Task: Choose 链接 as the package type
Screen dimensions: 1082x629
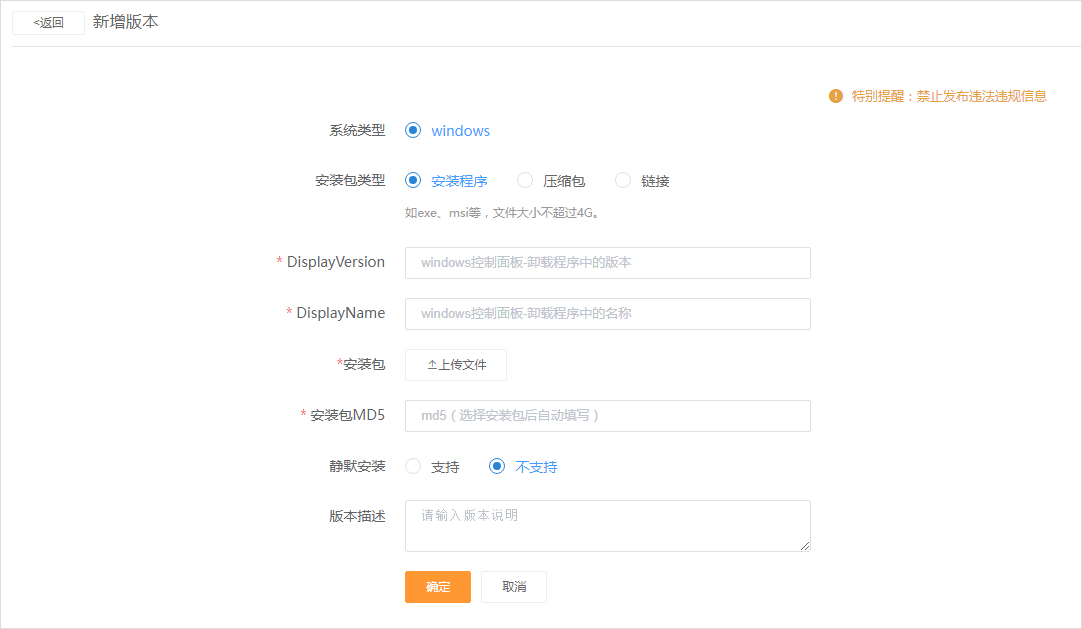Action: pyautogui.click(x=623, y=181)
